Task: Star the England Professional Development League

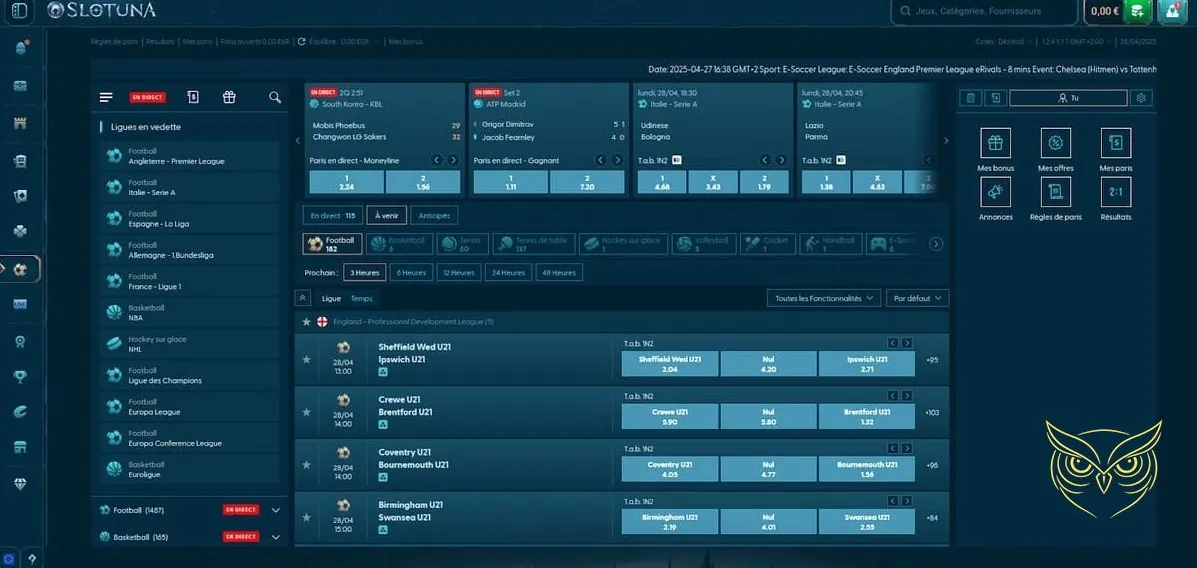Action: click(307, 322)
